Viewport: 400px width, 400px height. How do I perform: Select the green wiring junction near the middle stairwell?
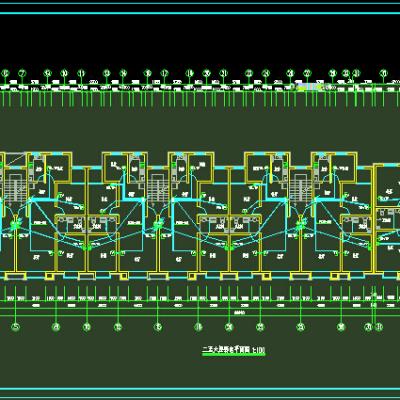click(158, 225)
